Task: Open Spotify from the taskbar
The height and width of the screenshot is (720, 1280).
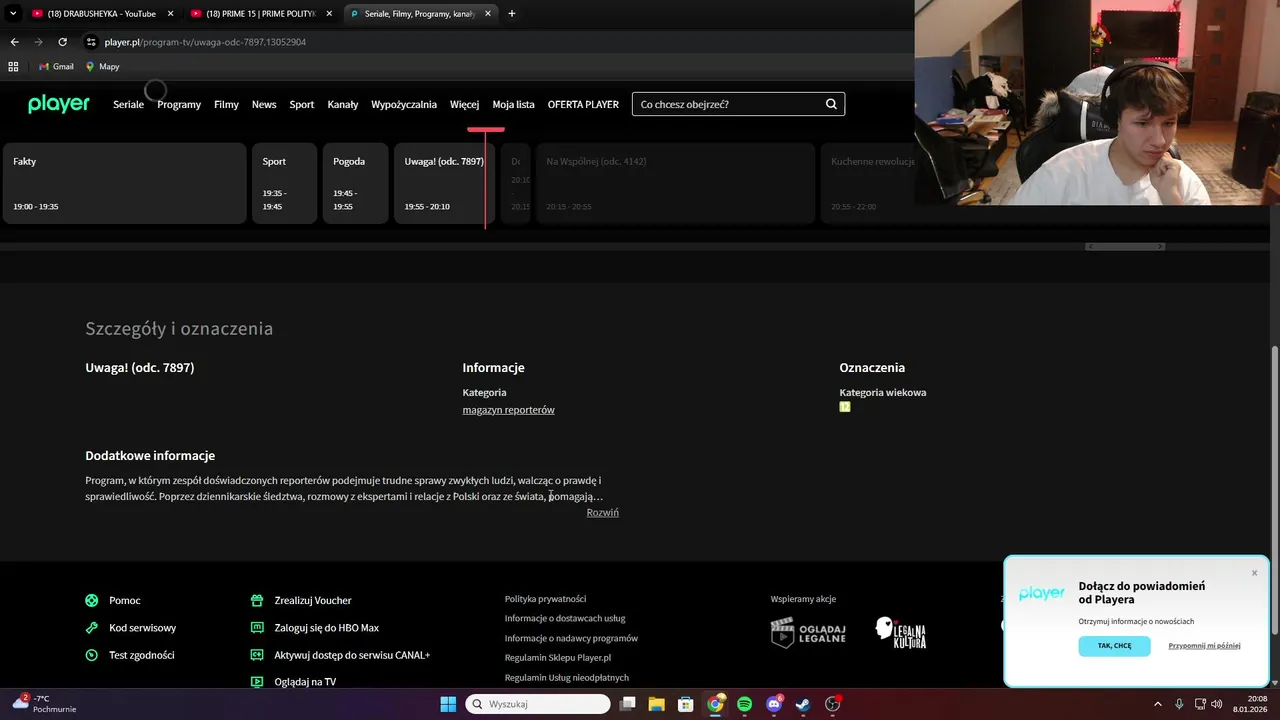Action: [x=744, y=704]
